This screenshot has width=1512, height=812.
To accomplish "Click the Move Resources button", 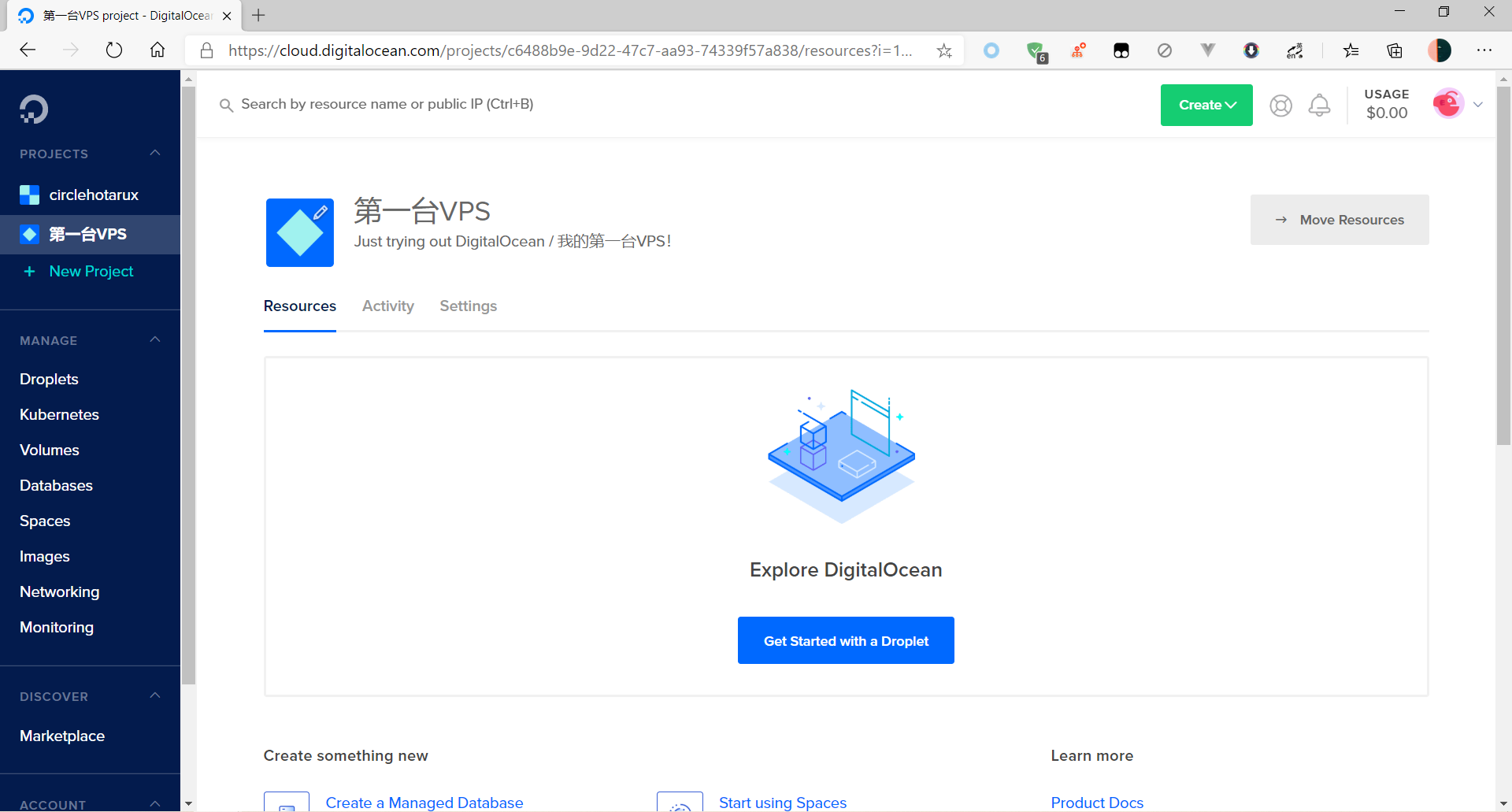I will pyautogui.click(x=1340, y=220).
